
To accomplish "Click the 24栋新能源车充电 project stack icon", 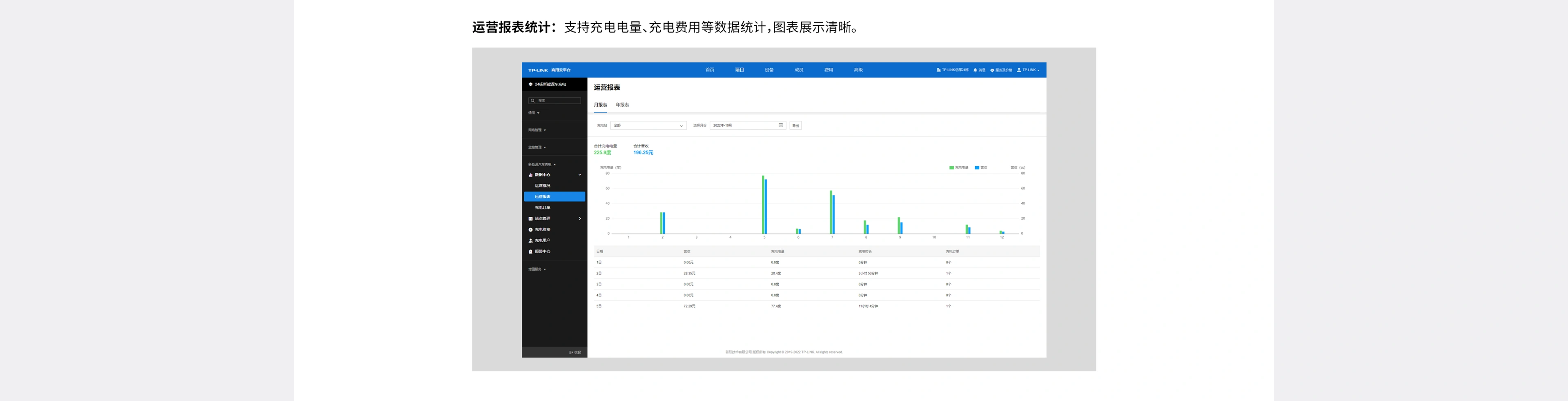I will [530, 84].
